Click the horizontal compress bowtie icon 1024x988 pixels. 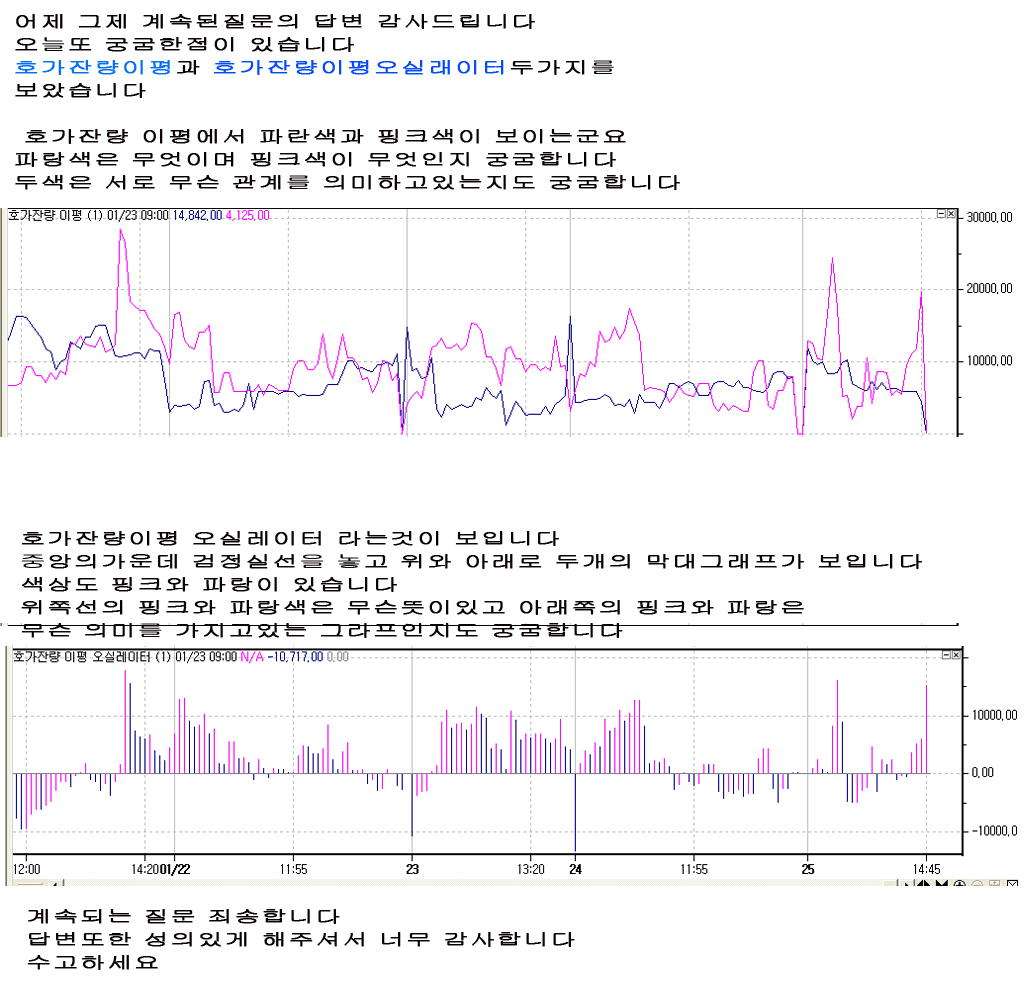[x=941, y=884]
